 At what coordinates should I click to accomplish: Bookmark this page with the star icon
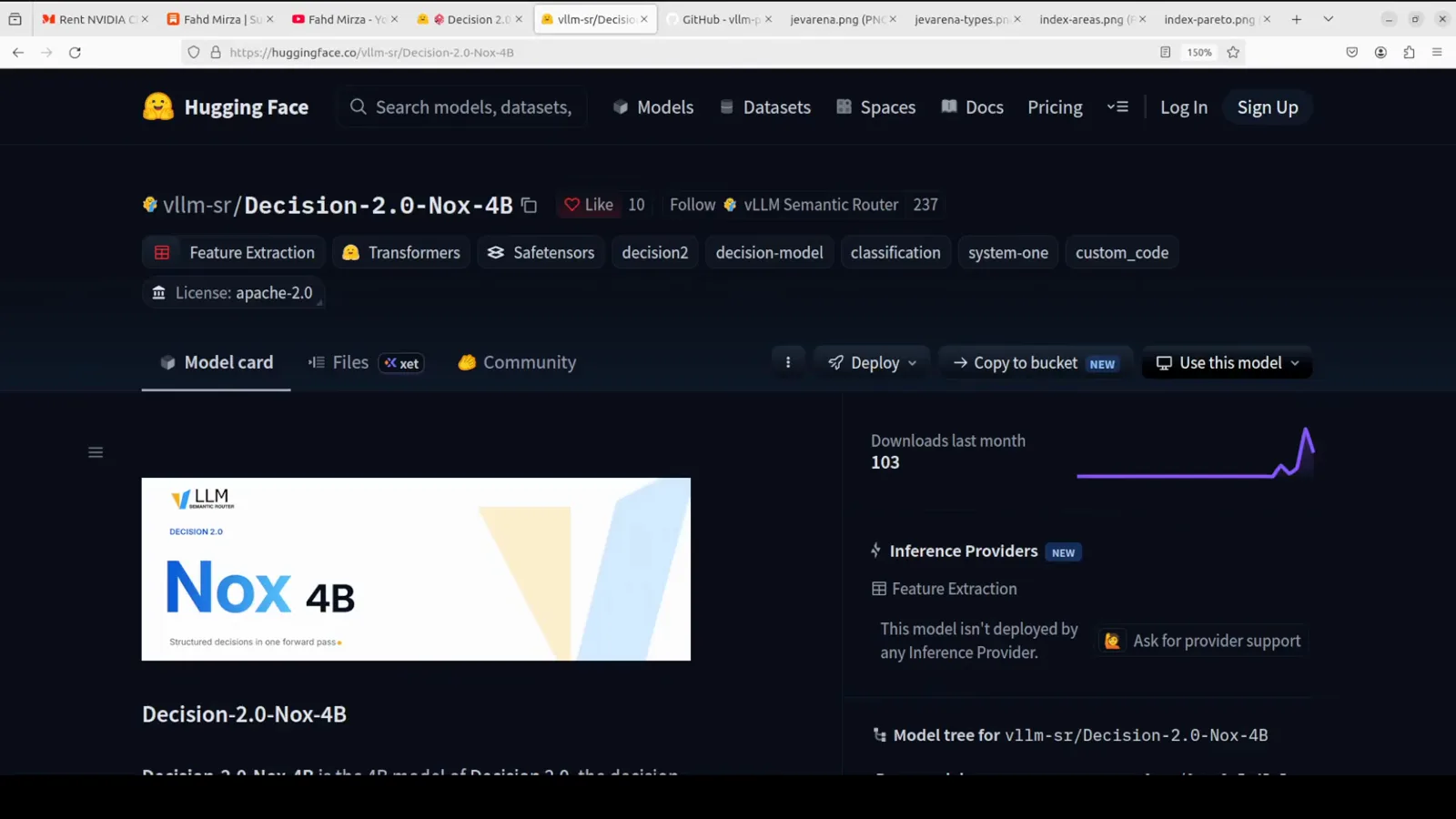[1233, 53]
